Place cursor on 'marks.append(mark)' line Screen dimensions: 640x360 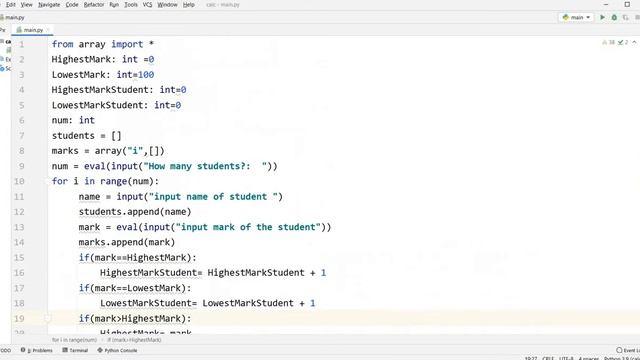tap(127, 242)
